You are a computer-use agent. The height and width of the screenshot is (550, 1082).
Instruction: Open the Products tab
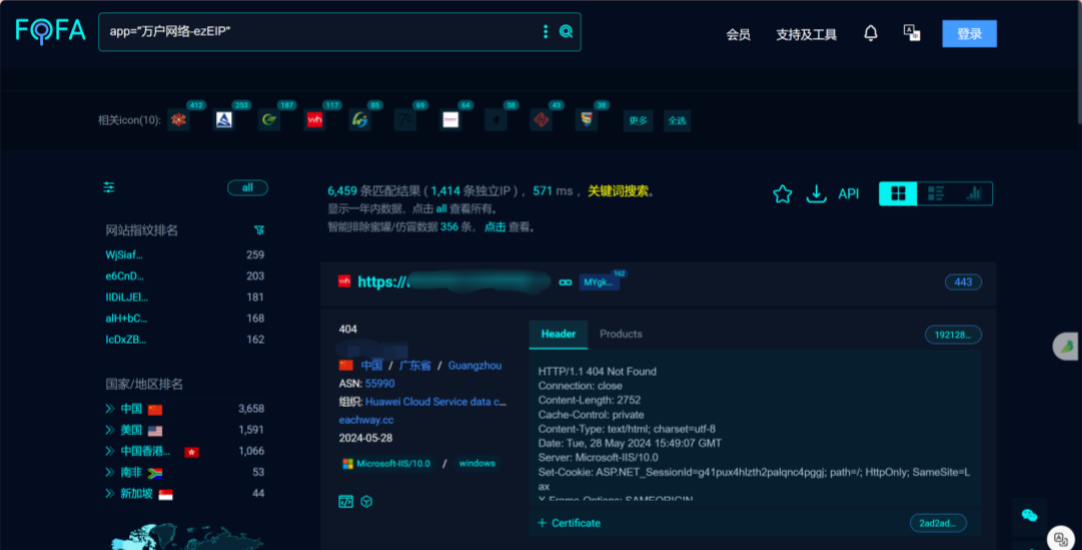click(x=620, y=334)
